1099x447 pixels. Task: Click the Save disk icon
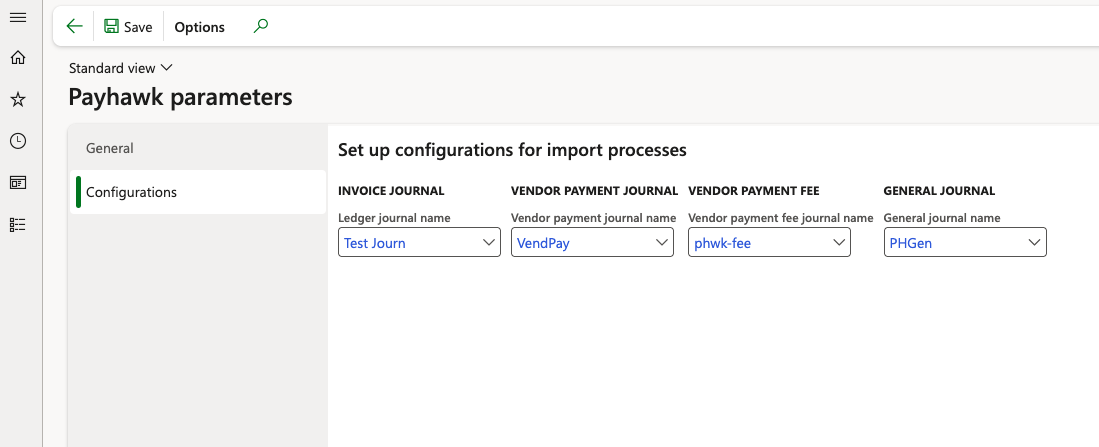point(111,27)
